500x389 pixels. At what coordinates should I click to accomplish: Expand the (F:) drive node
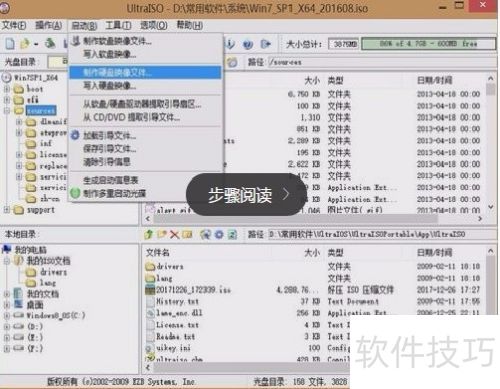pos(7,348)
